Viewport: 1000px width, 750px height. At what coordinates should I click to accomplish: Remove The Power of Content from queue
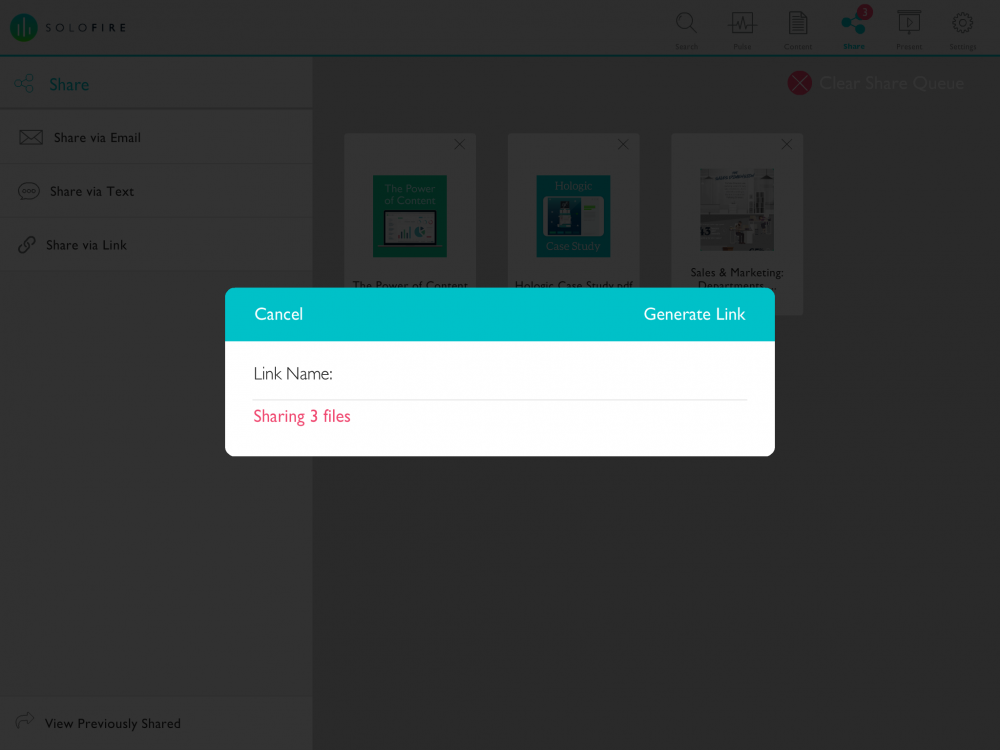(459, 145)
